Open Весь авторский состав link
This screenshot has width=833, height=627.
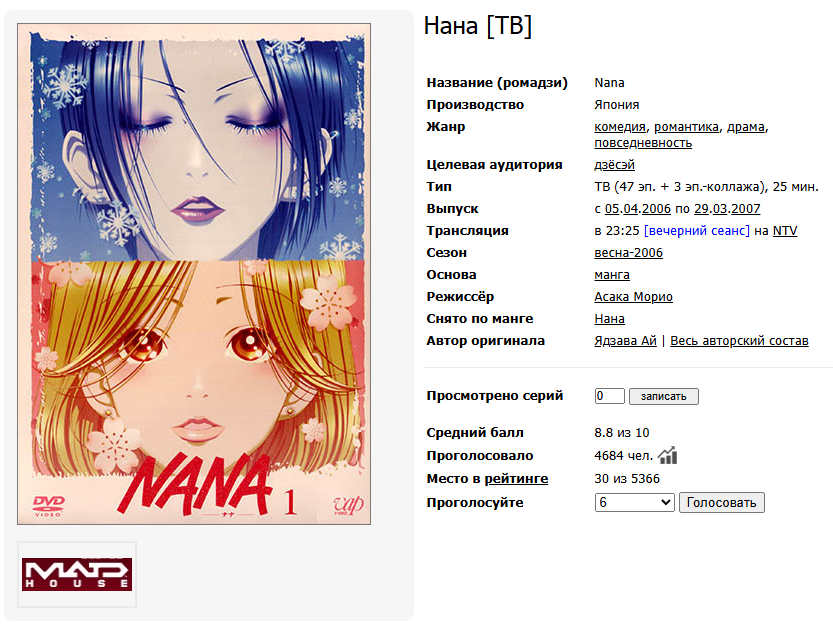(x=739, y=341)
